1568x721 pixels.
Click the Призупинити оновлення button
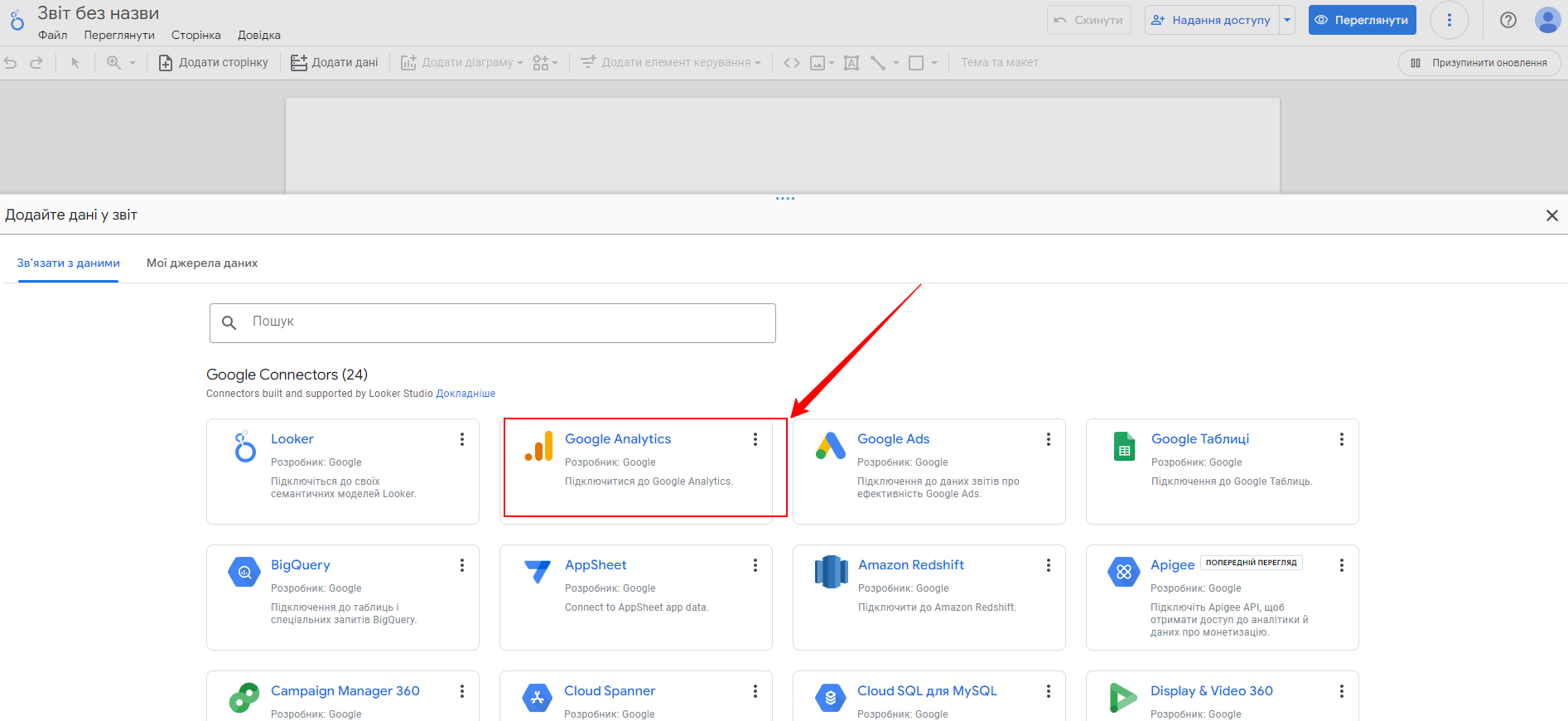point(1479,63)
